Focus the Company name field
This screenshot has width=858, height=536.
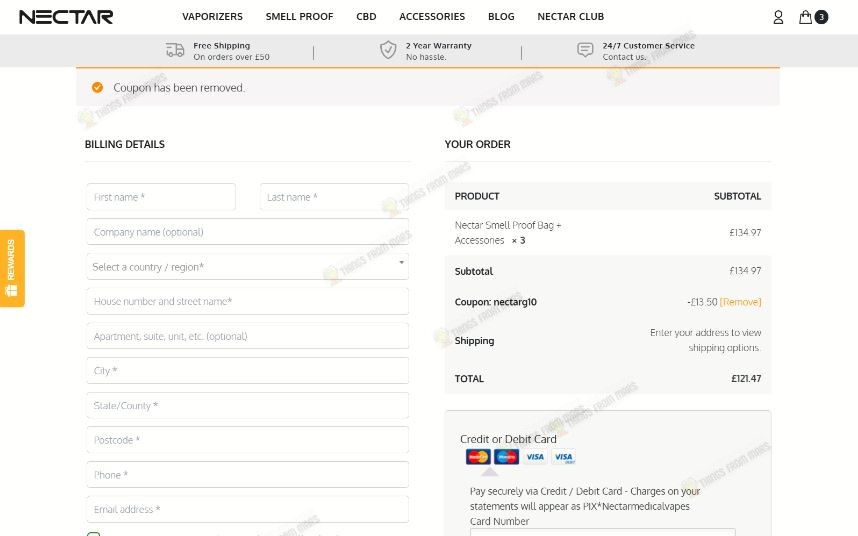(x=247, y=232)
